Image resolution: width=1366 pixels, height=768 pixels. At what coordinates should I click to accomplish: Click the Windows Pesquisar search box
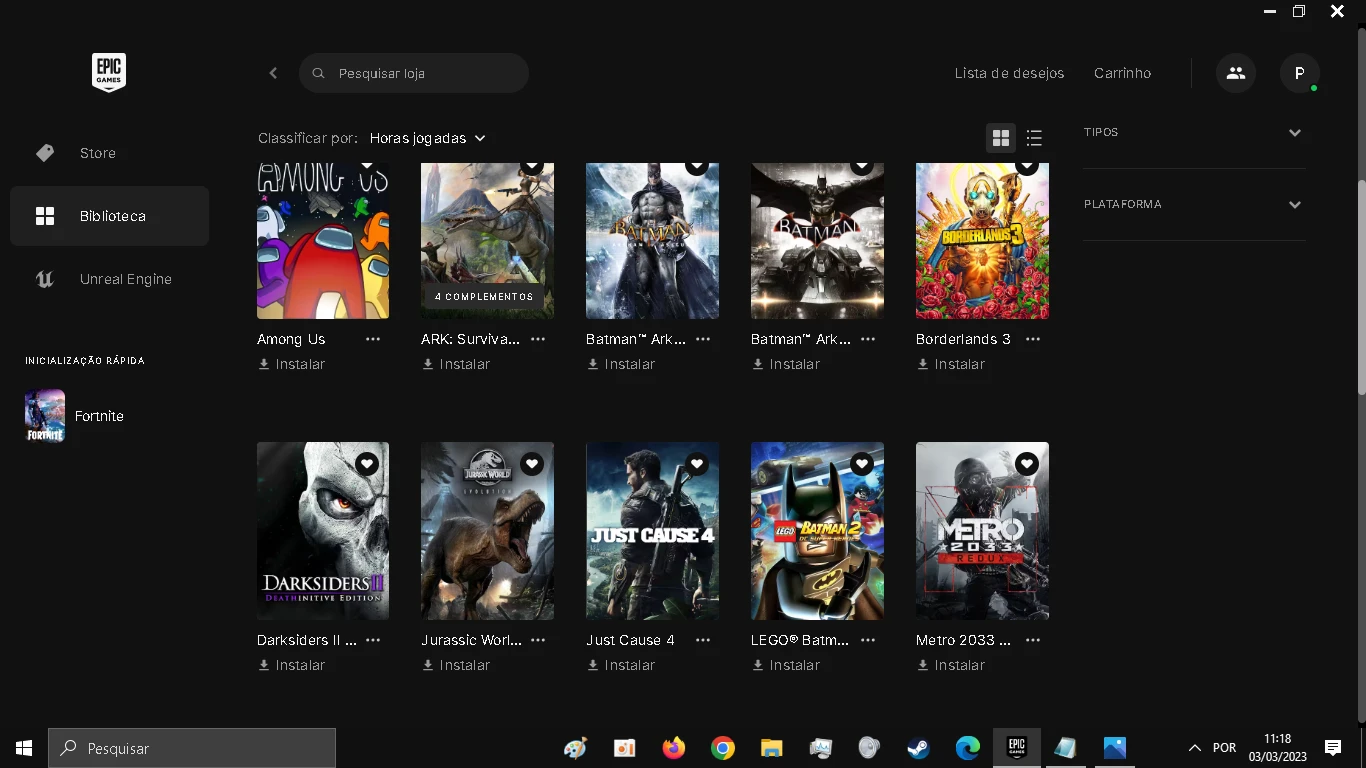192,748
